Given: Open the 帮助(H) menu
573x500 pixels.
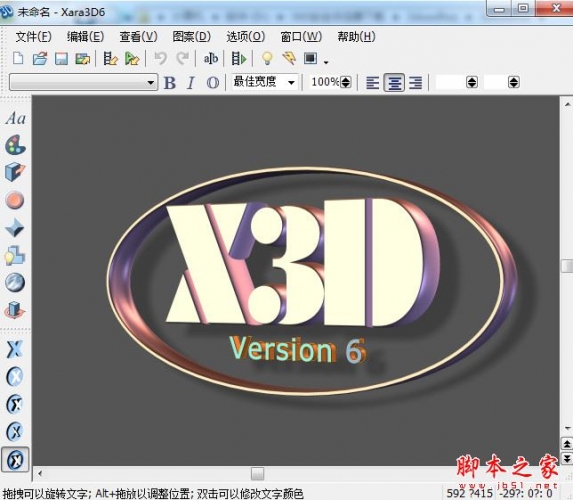Looking at the screenshot, I should [x=356, y=37].
